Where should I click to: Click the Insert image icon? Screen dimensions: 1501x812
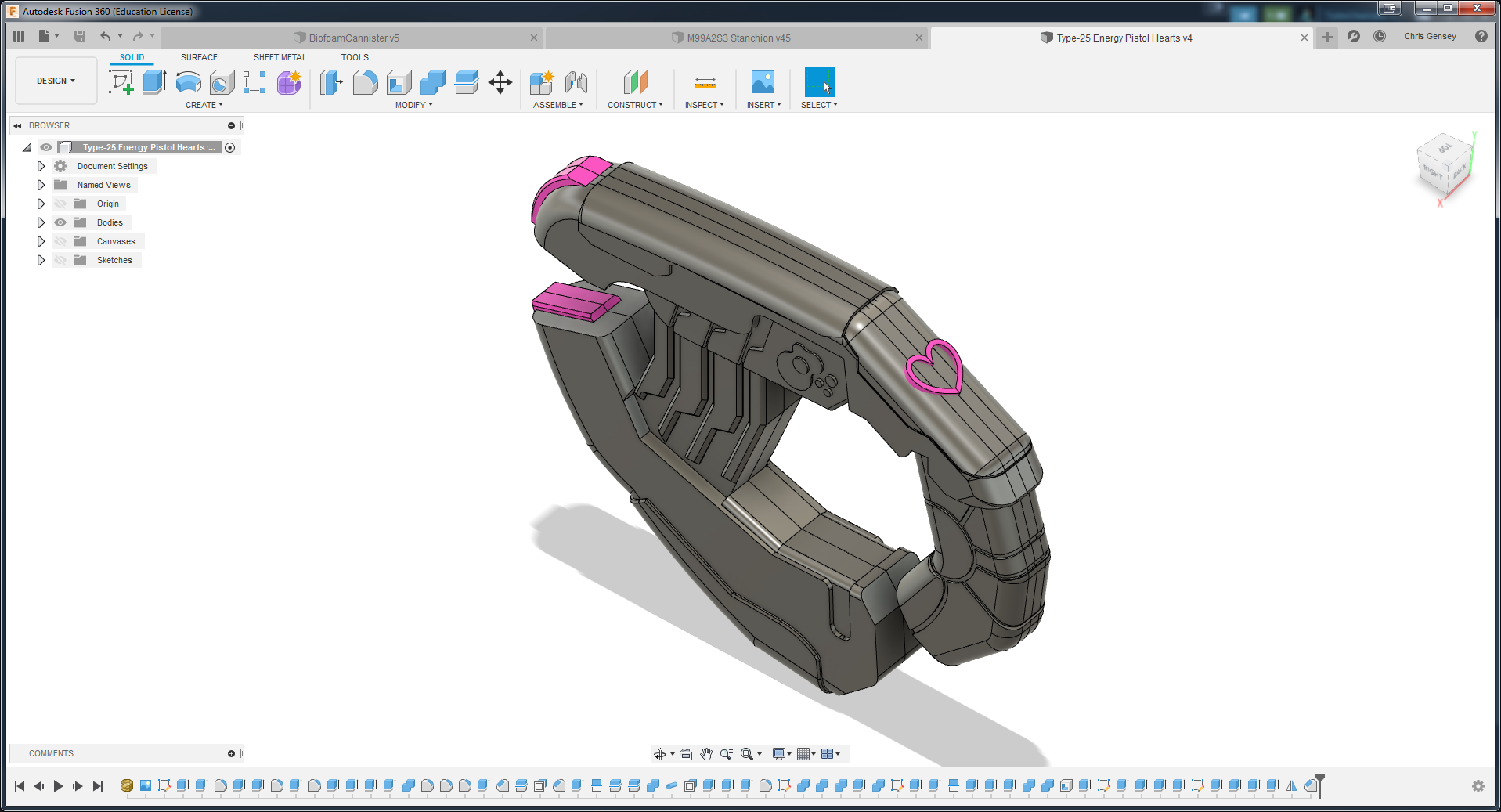(x=763, y=82)
